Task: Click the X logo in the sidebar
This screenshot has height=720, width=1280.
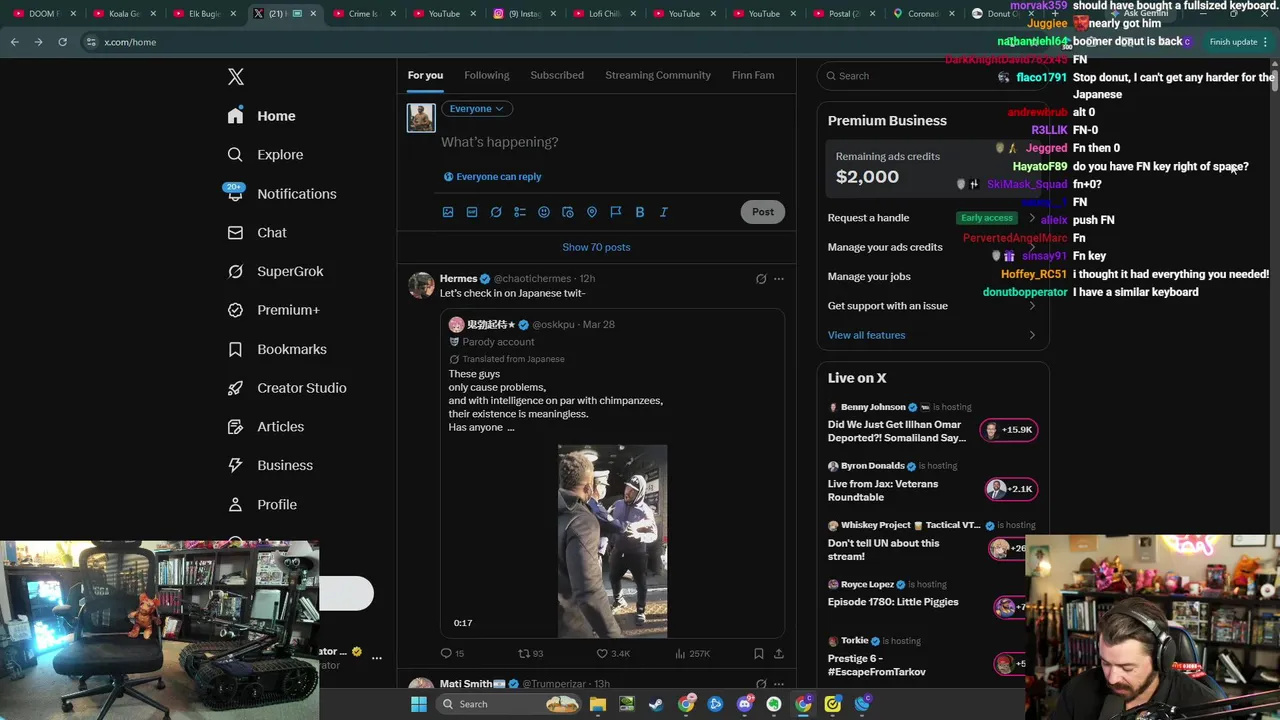Action: pyautogui.click(x=236, y=77)
